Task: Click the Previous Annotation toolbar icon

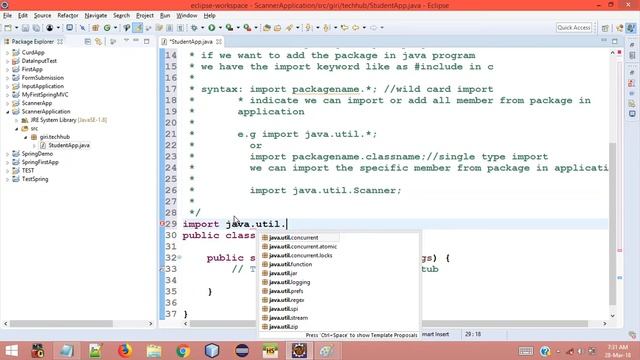Action: pyautogui.click(x=327, y=28)
